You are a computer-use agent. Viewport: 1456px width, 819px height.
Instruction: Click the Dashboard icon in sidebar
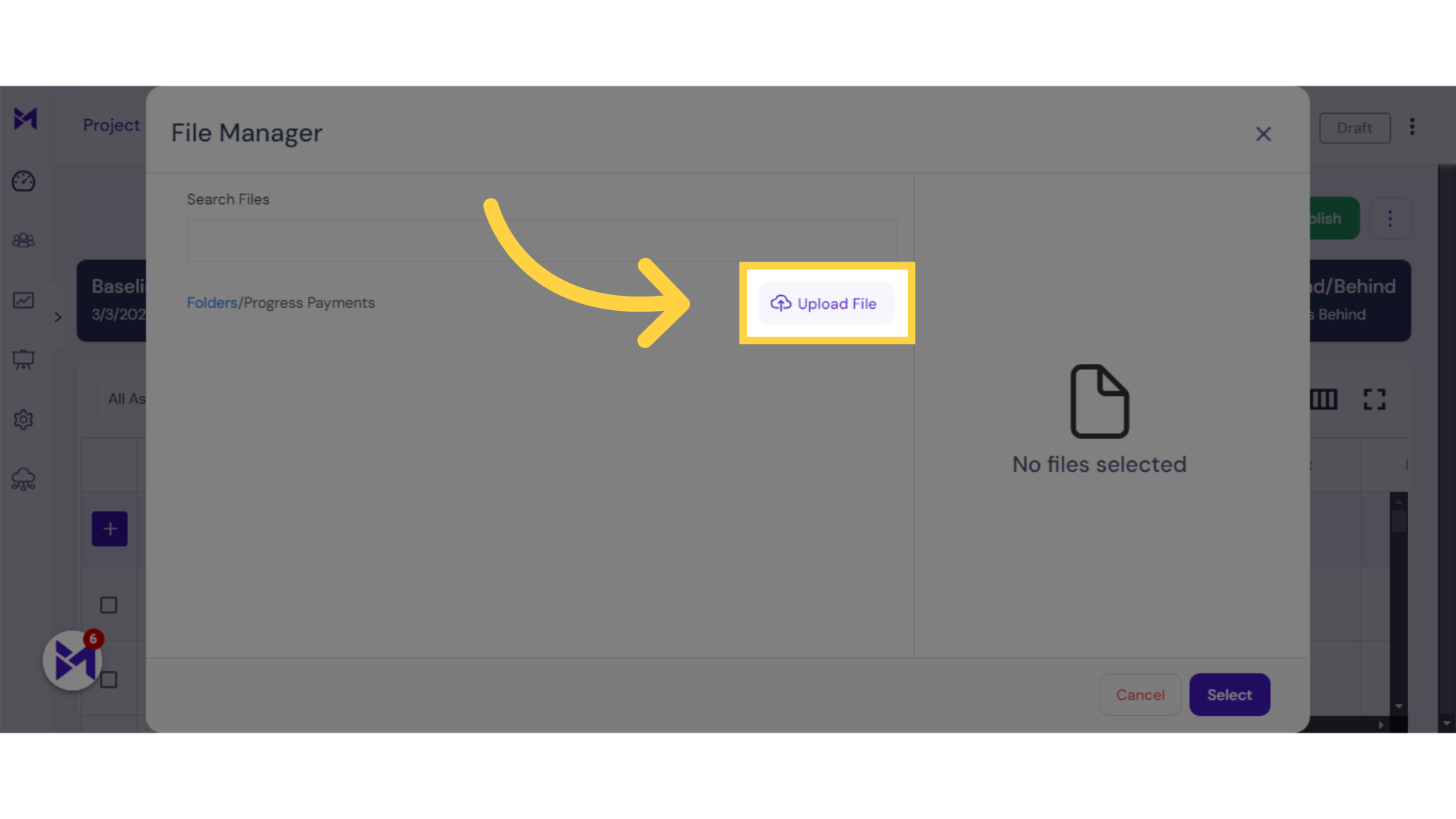24,181
